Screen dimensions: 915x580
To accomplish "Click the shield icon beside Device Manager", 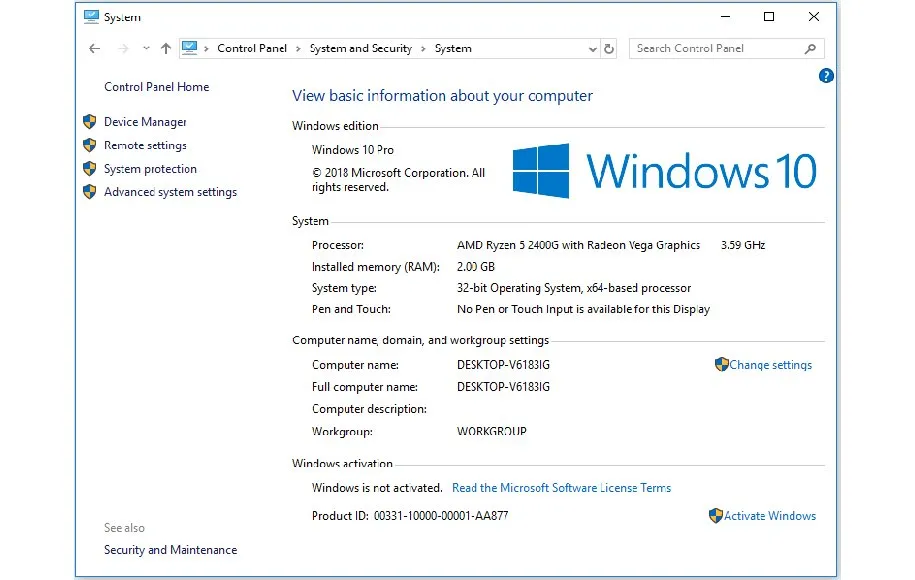I will (x=90, y=122).
